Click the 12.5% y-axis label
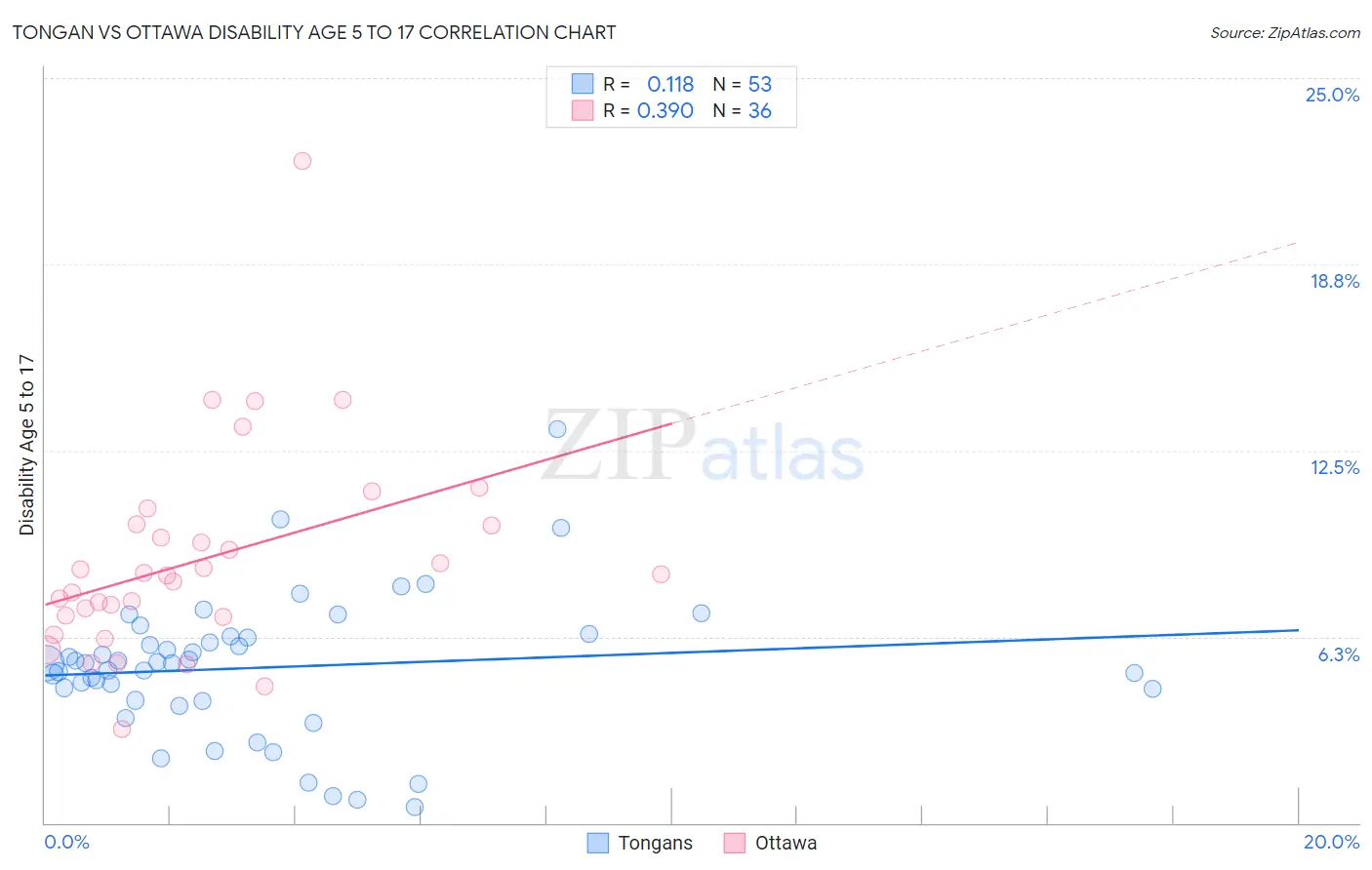 (1334, 467)
